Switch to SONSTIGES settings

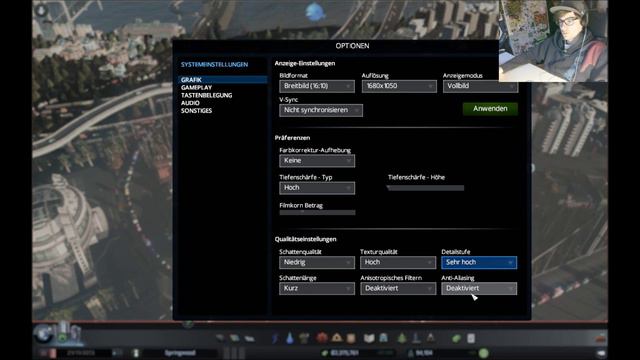click(x=196, y=111)
